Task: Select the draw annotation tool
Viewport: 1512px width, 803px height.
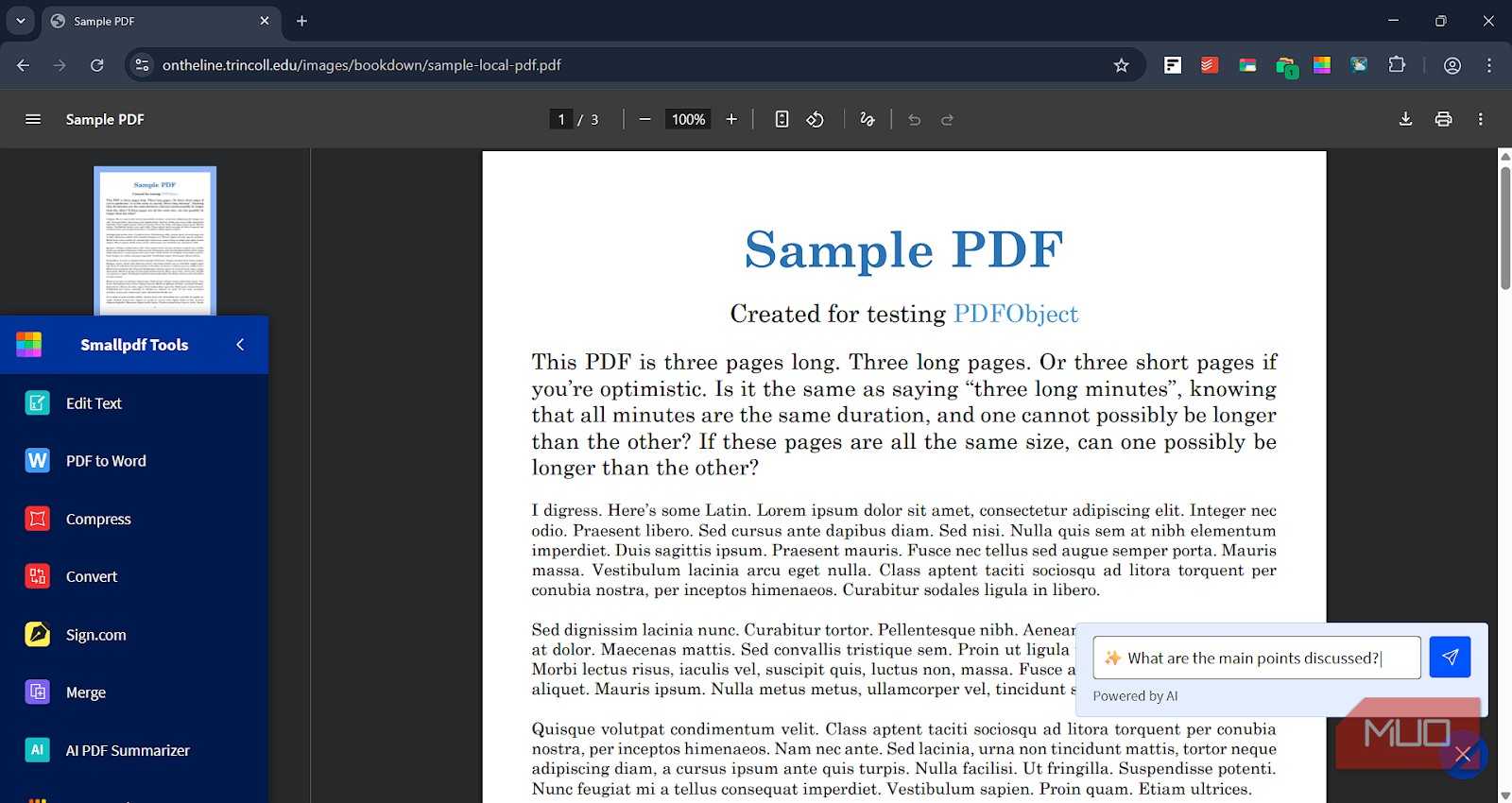Action: (868, 119)
